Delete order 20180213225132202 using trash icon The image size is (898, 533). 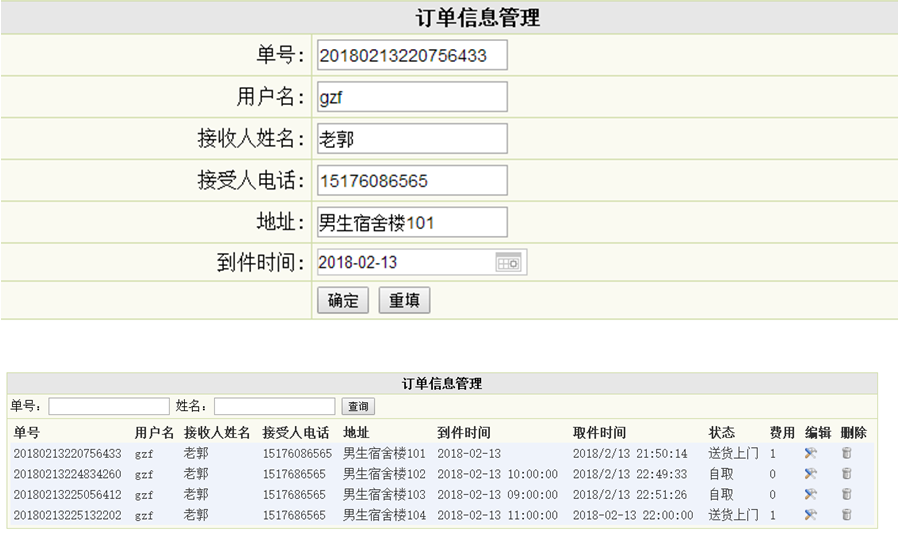846,515
